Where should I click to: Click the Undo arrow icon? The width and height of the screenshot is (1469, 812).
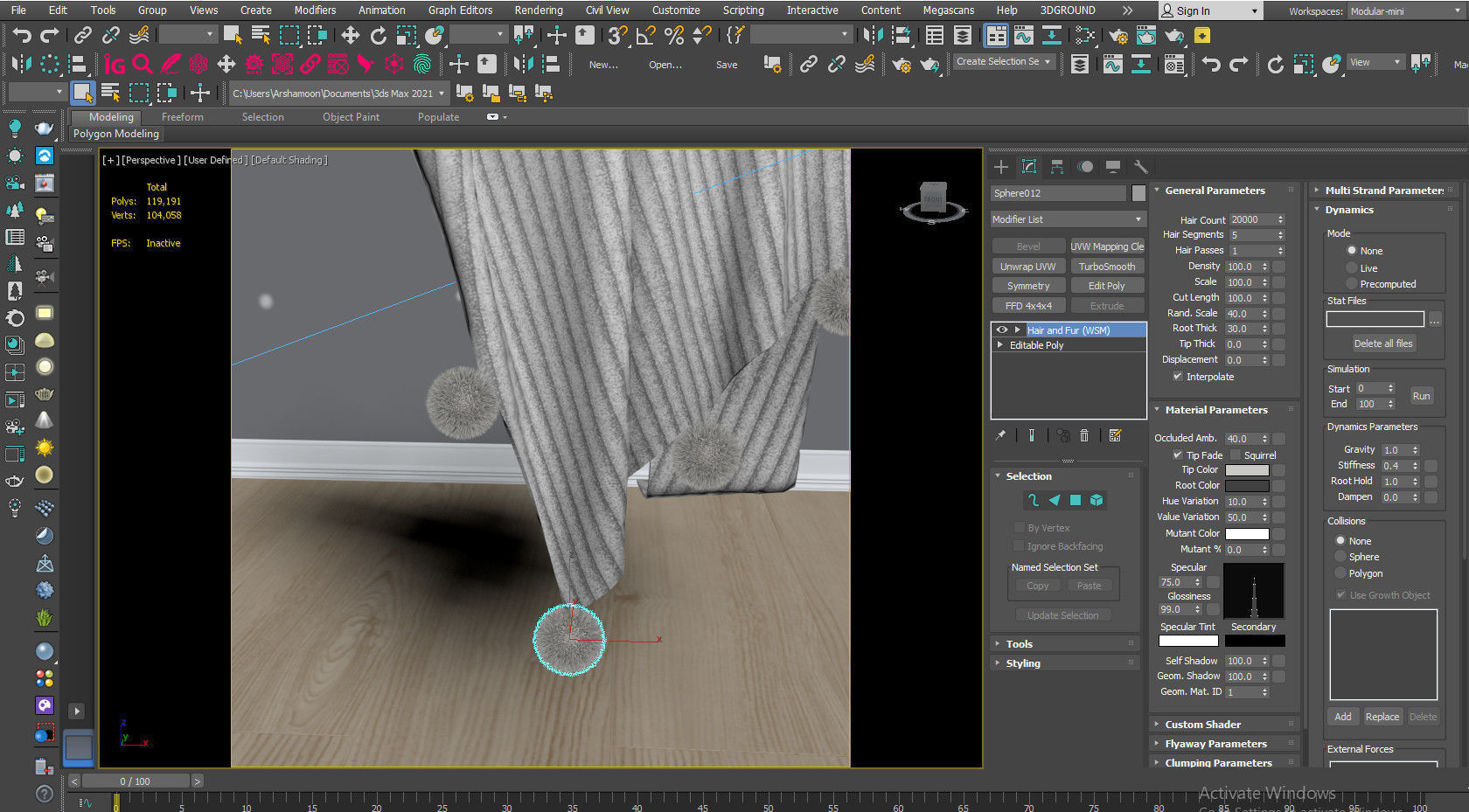[22, 35]
